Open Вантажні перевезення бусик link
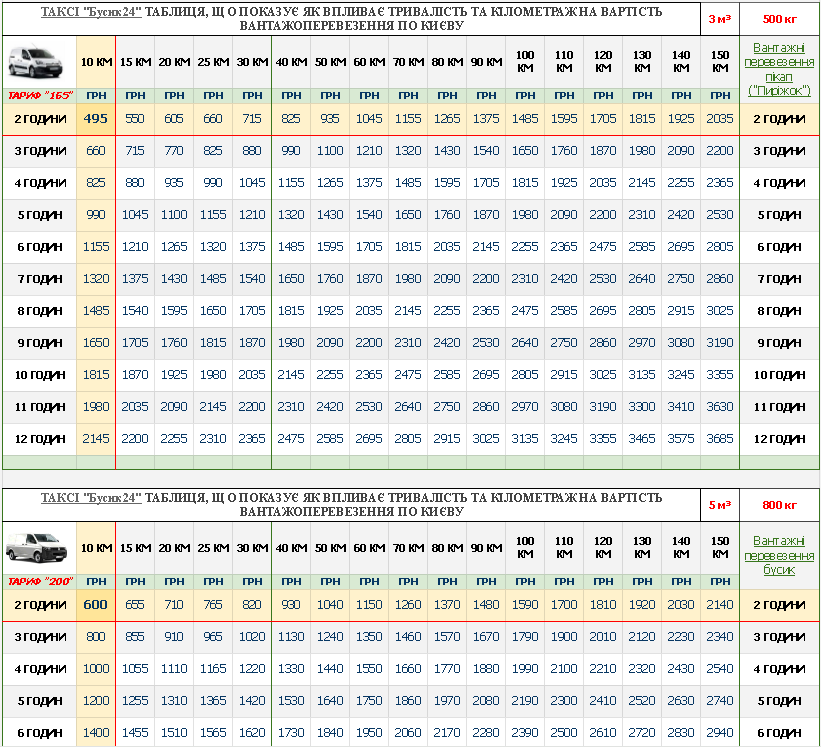Viewport: 821px width, 748px height. [x=779, y=555]
